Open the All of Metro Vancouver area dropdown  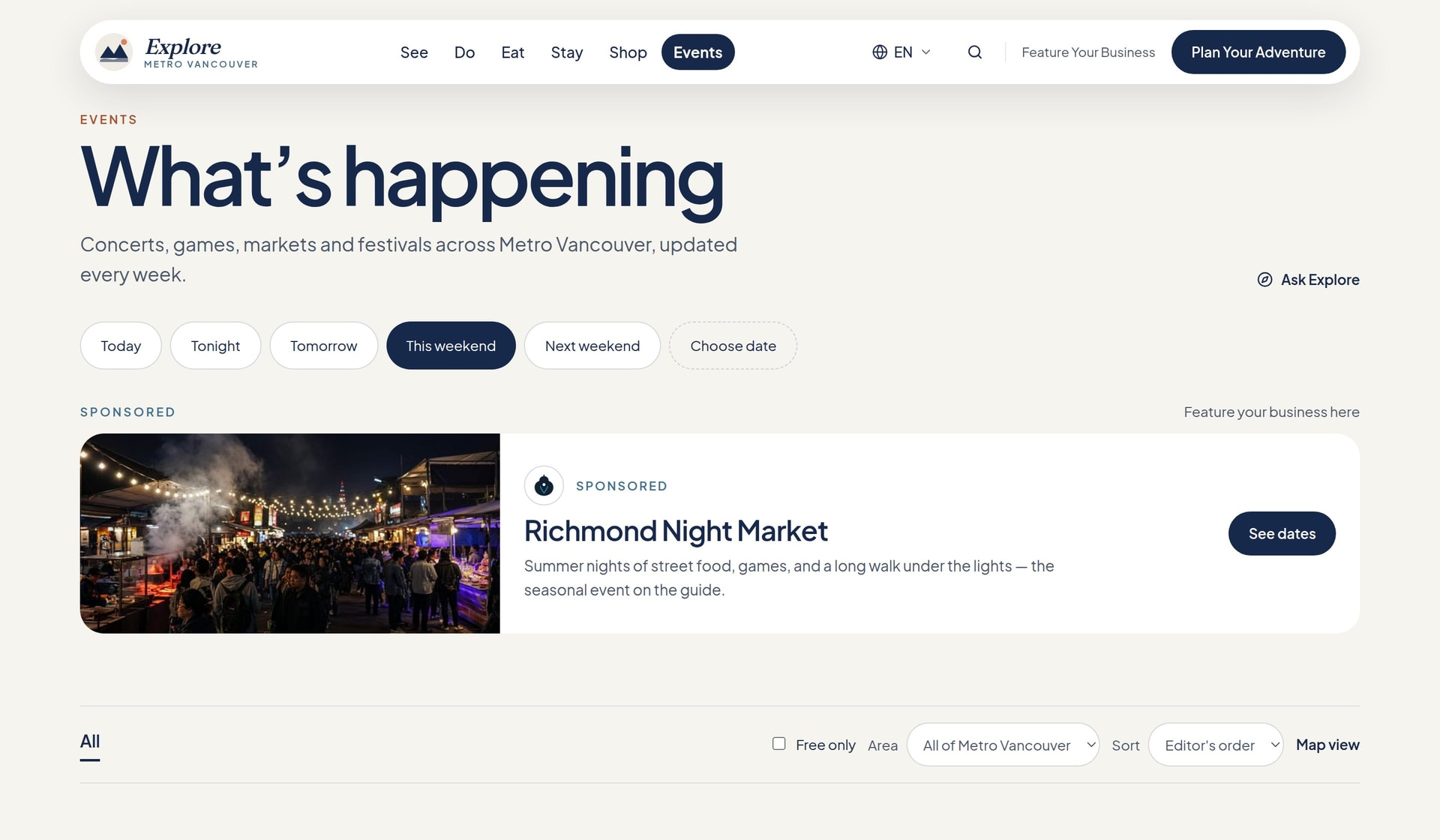pyautogui.click(x=1003, y=745)
